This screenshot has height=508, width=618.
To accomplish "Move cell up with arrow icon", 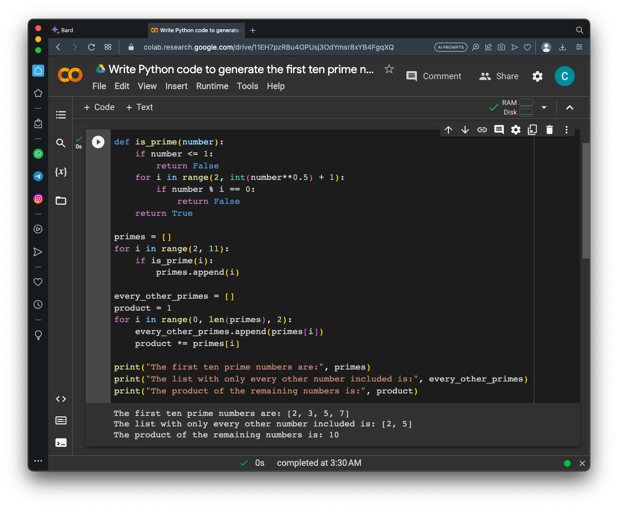I will [x=448, y=130].
